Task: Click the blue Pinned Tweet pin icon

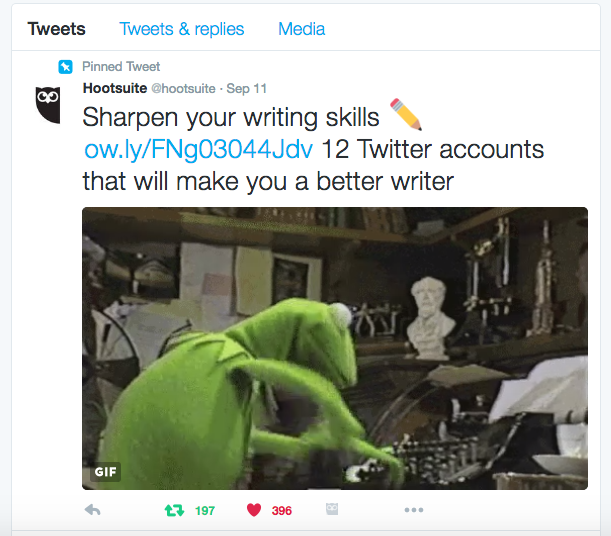Action: pos(65,67)
